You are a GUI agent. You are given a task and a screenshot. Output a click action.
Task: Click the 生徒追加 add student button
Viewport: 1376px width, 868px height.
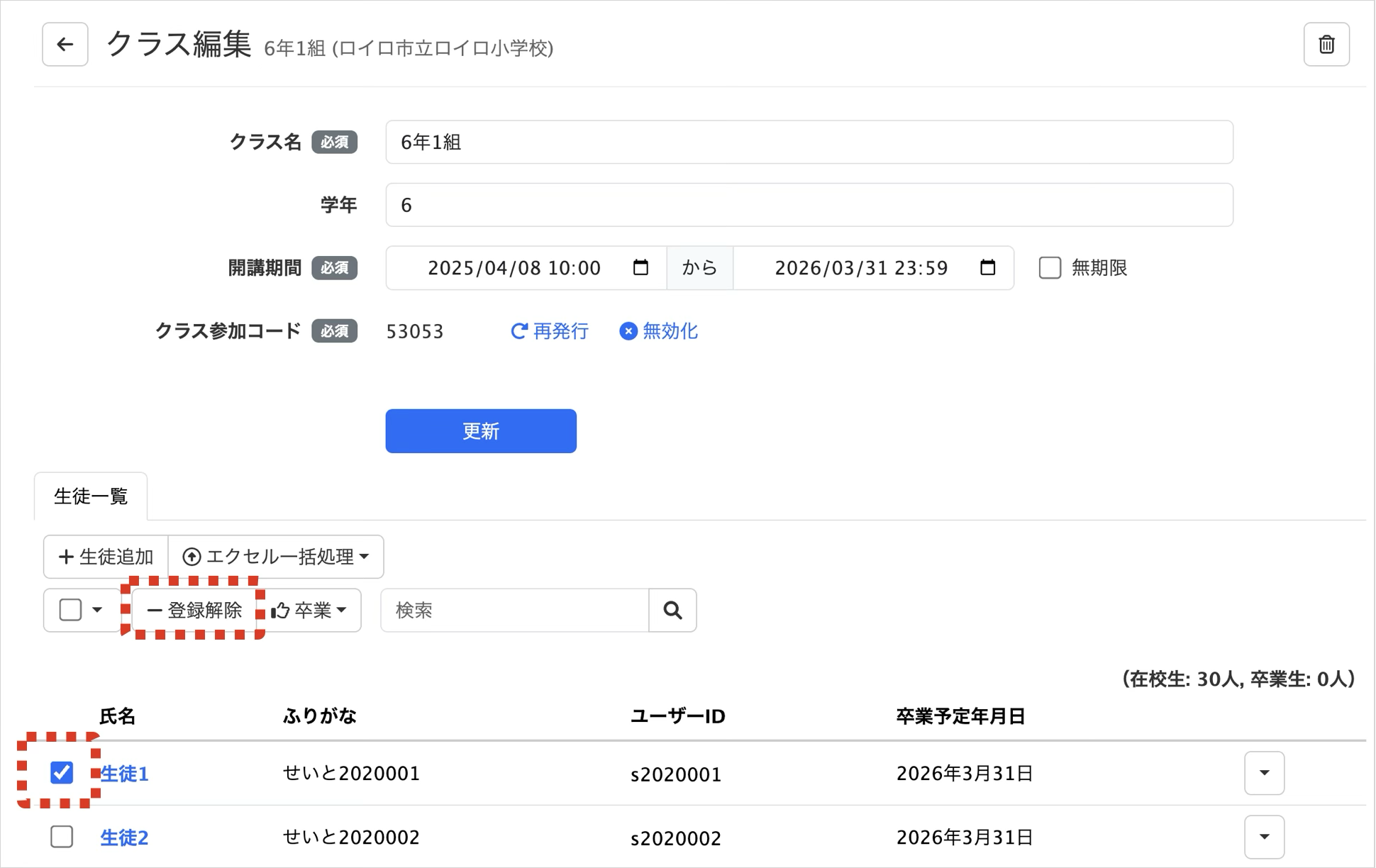pos(106,557)
